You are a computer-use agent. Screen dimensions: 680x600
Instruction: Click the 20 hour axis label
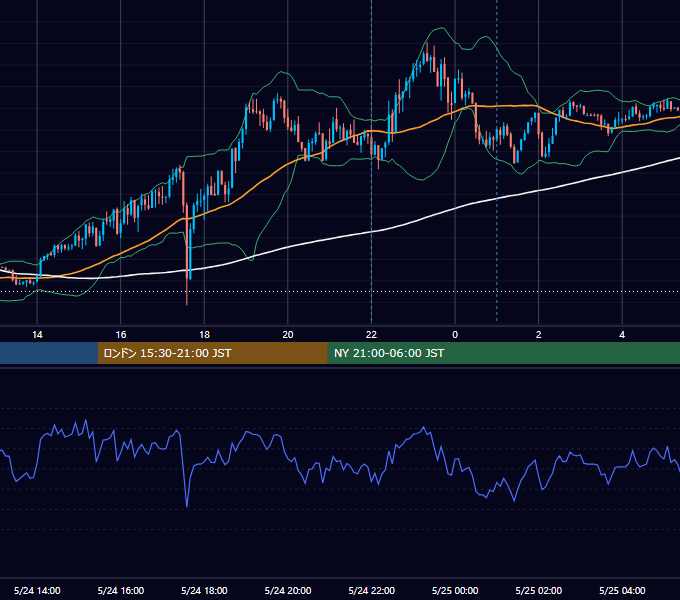pos(288,335)
